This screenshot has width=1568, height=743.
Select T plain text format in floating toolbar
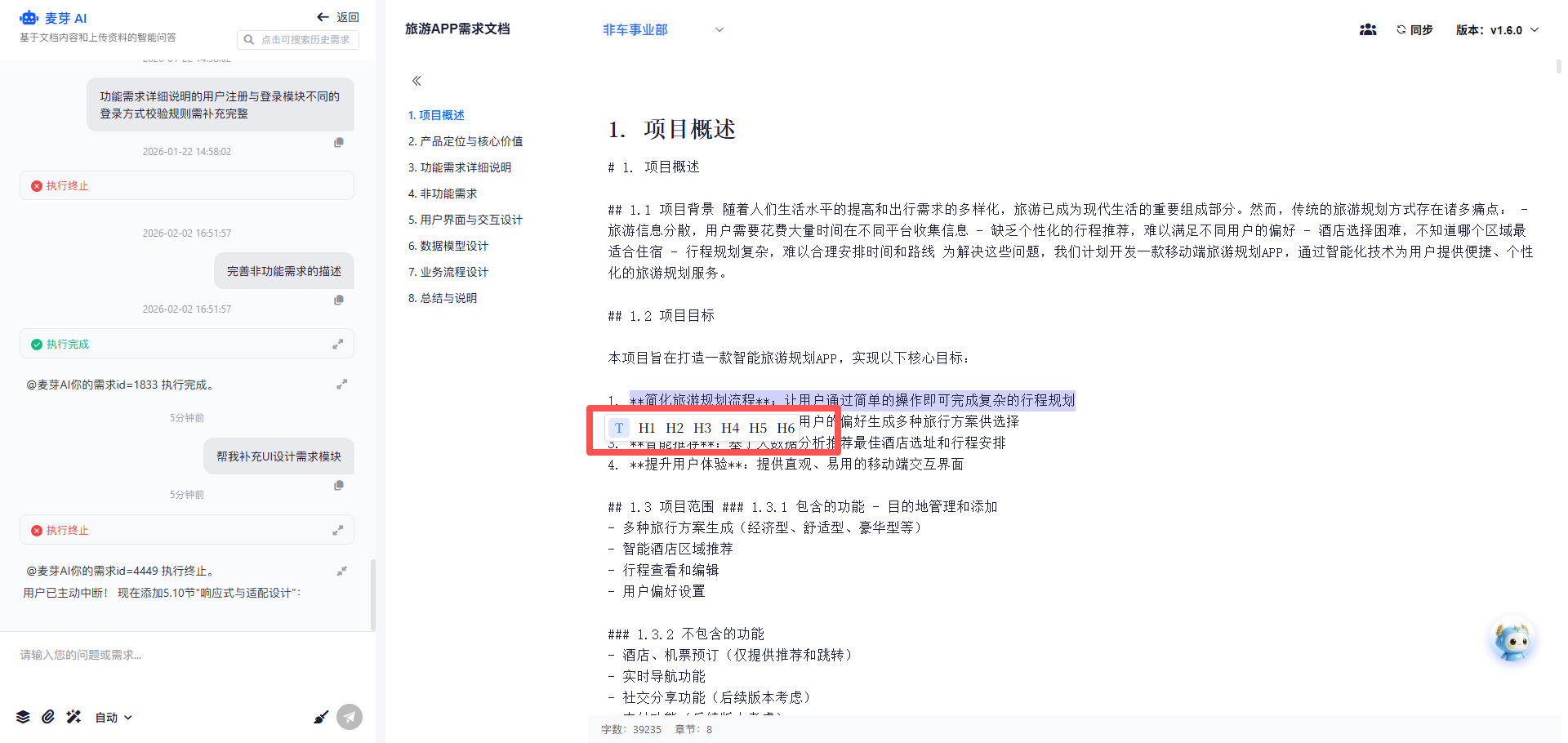619,428
